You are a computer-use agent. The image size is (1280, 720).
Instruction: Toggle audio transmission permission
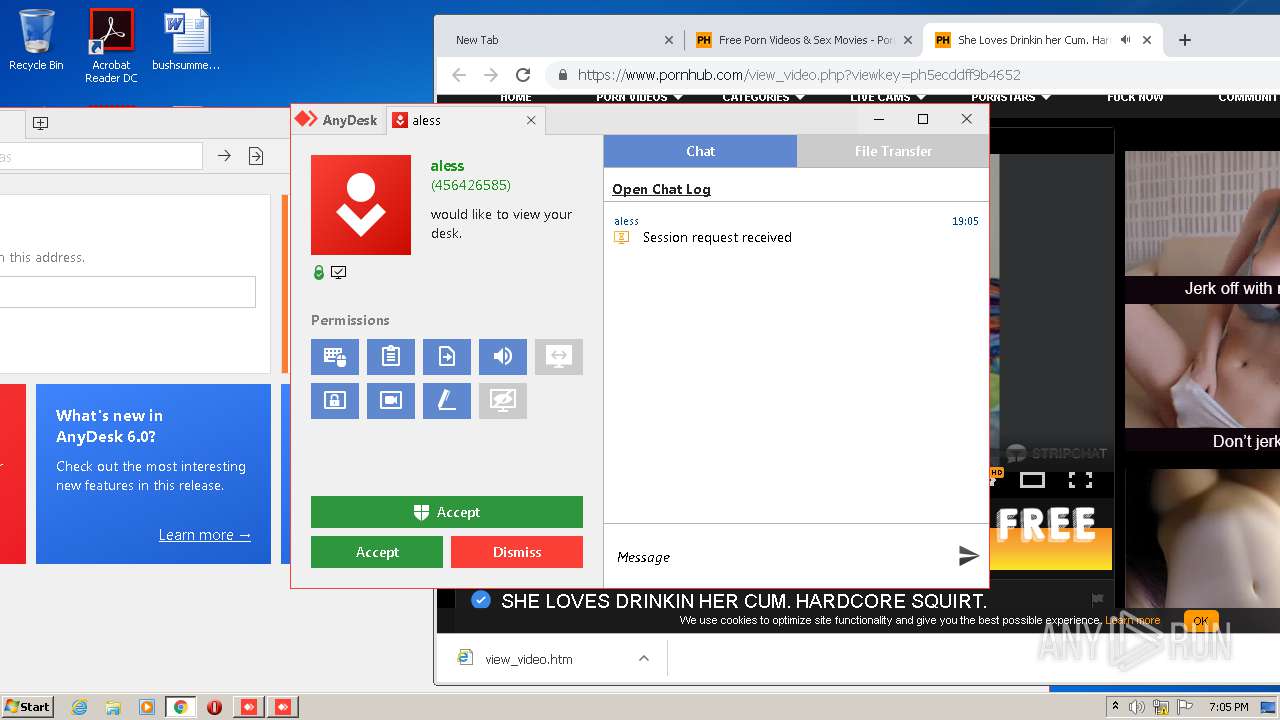point(503,357)
